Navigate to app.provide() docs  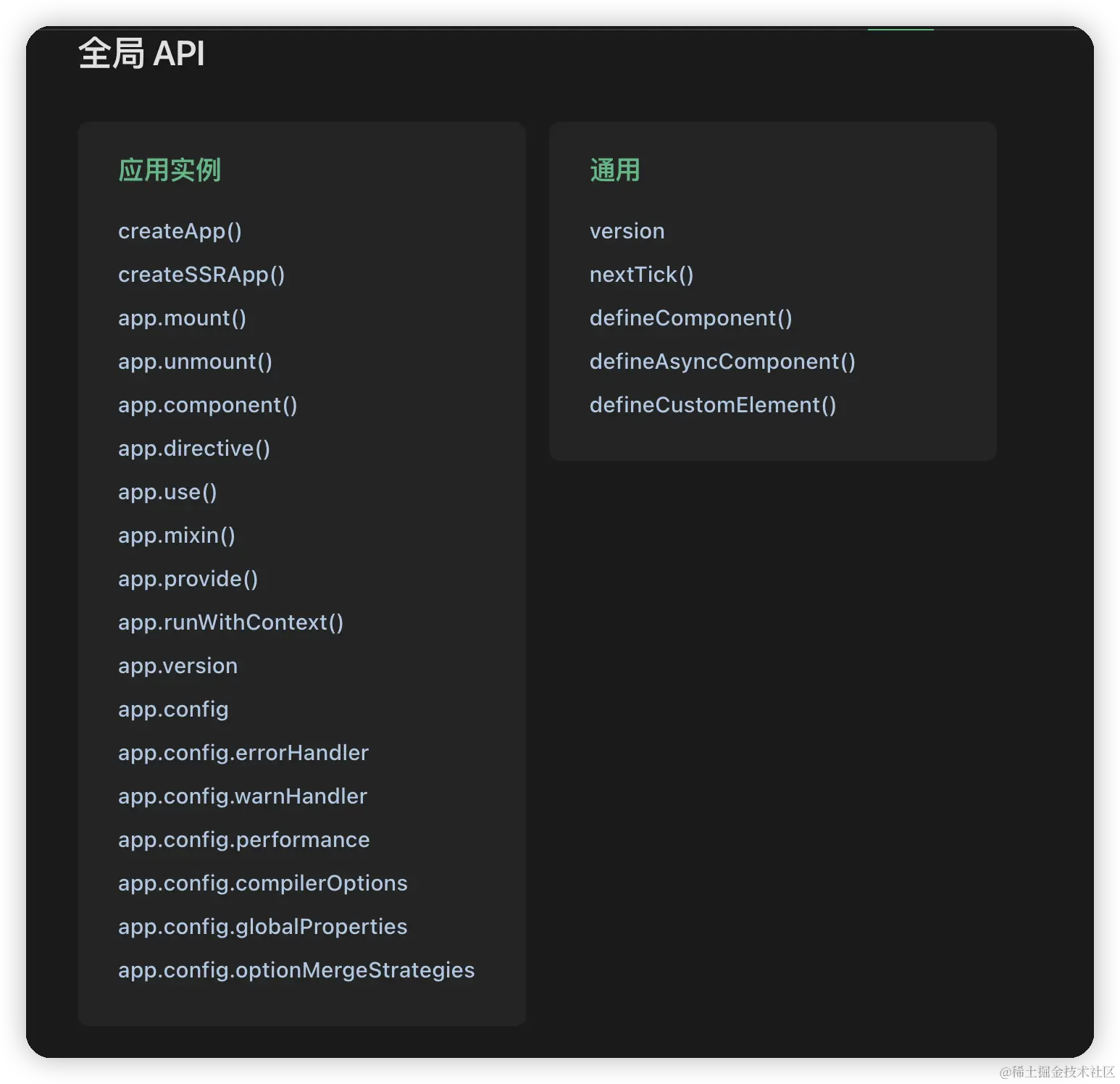(x=188, y=579)
